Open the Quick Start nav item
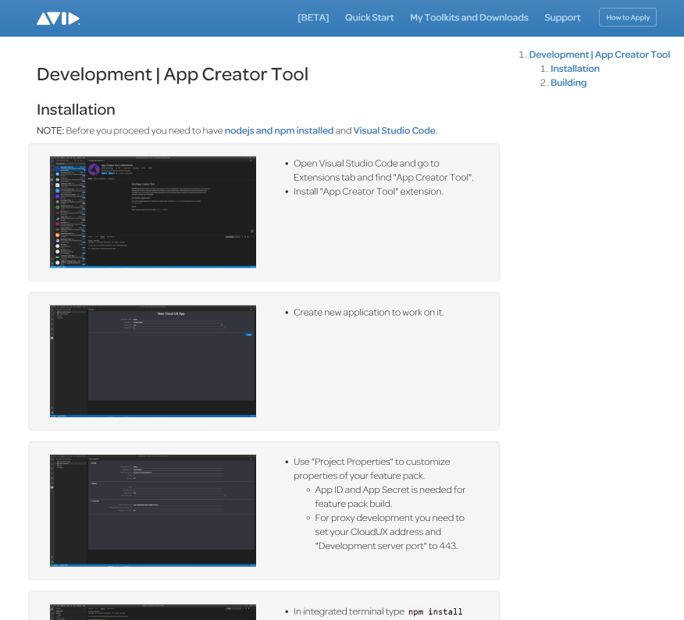Image resolution: width=684 pixels, height=620 pixels. click(369, 17)
